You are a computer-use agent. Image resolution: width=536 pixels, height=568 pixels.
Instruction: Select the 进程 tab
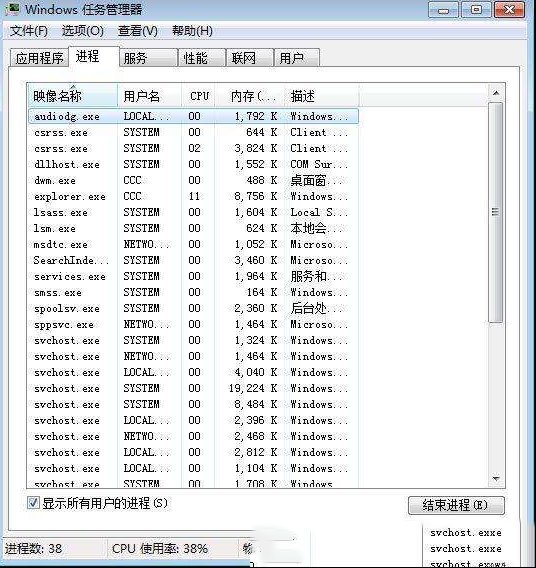point(94,57)
